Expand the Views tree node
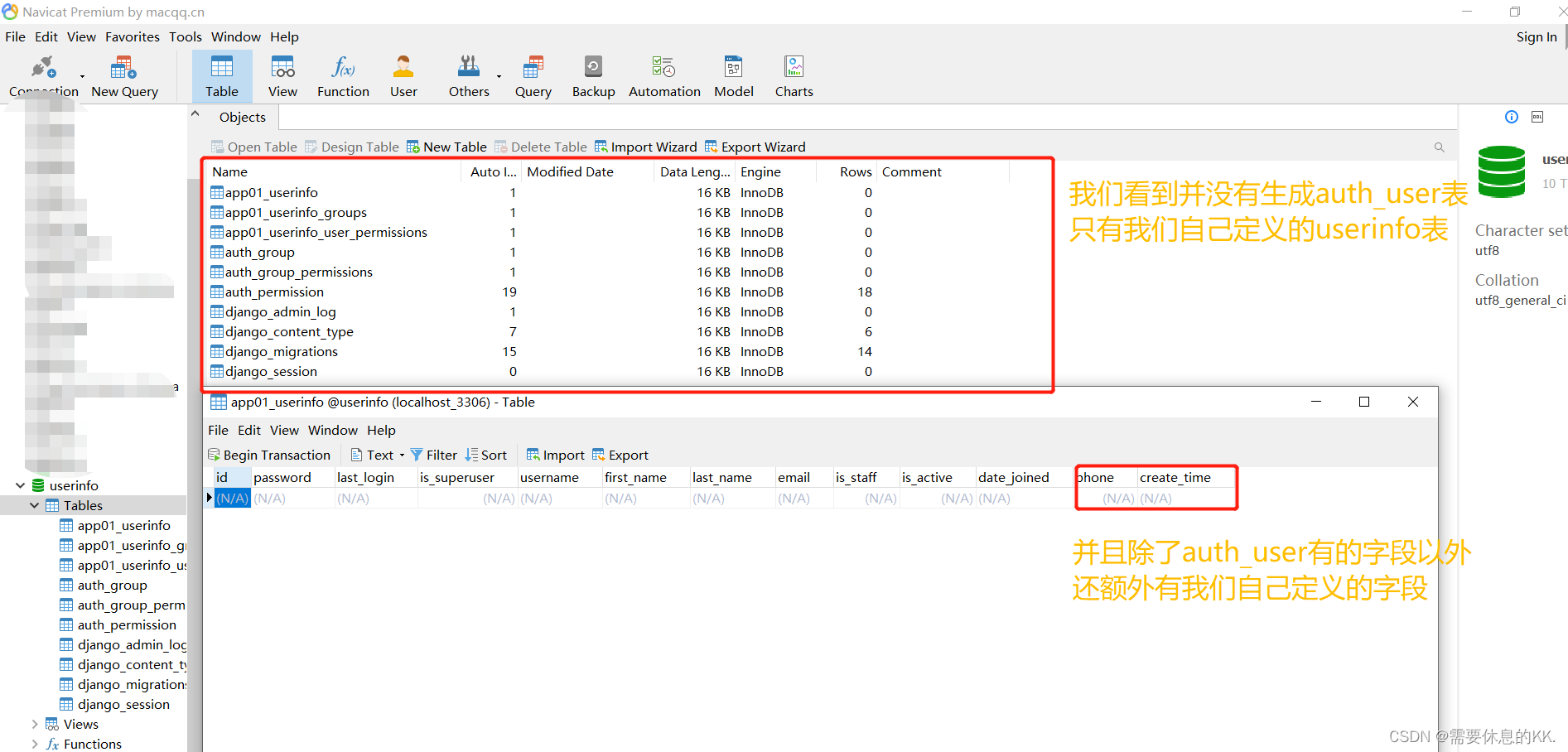 pyautogui.click(x=34, y=724)
